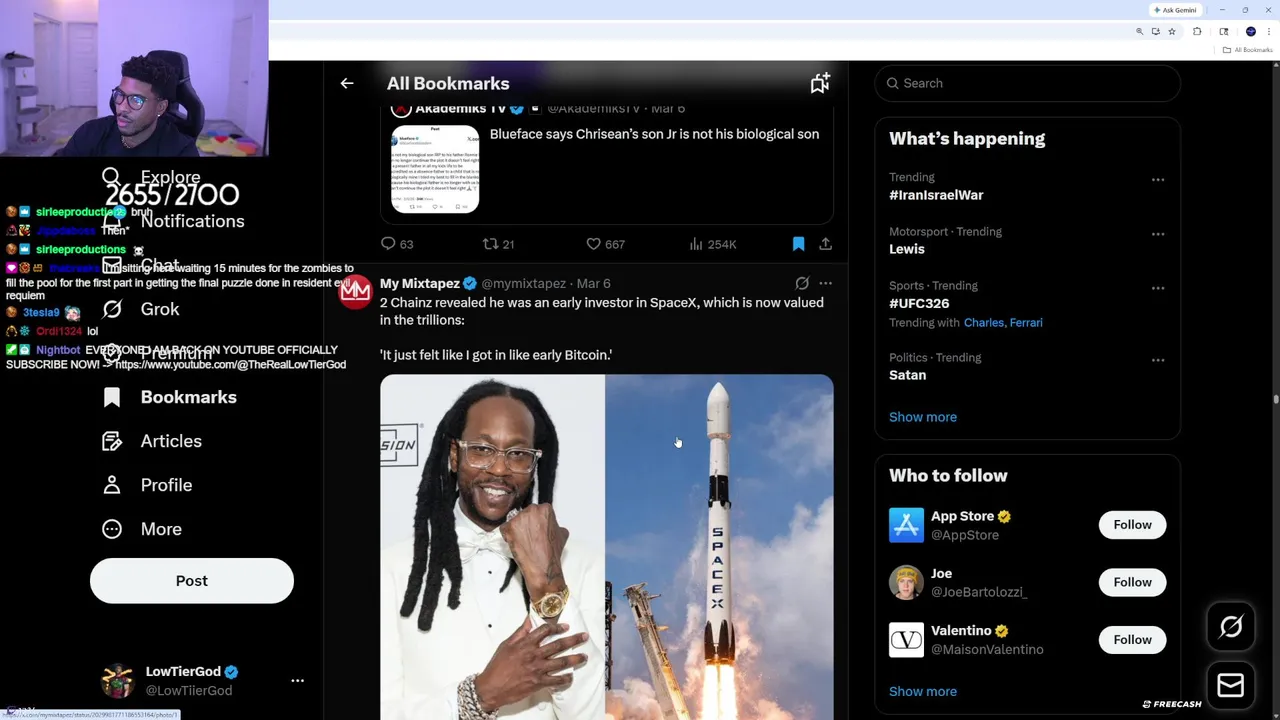Image resolution: width=1280 pixels, height=720 pixels.
Task: Repost the Akademiks post with 21 reposts
Action: [498, 244]
